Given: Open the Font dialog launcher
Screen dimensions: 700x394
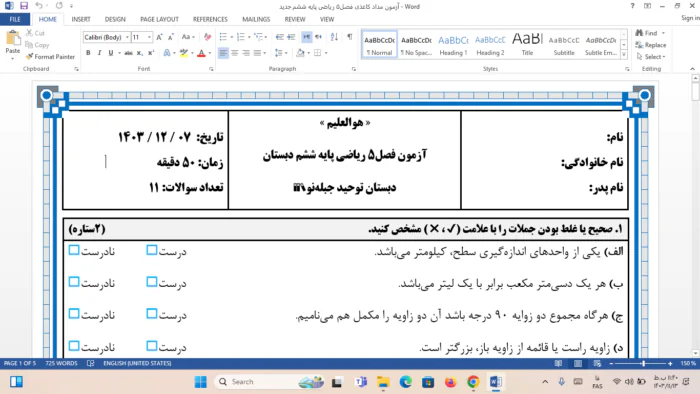Looking at the screenshot, I should click(211, 69).
